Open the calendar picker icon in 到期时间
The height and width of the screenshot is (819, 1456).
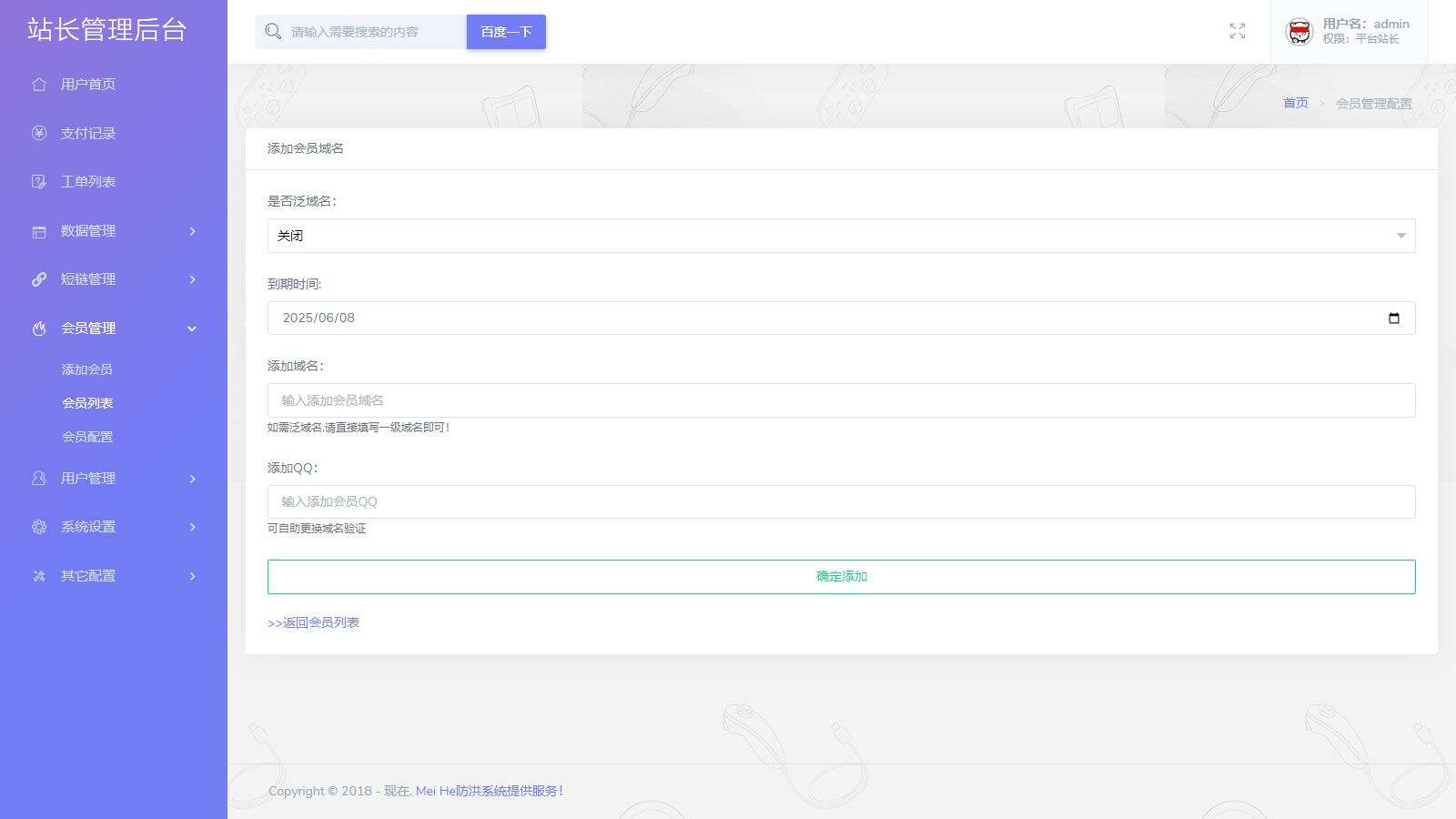[1393, 318]
